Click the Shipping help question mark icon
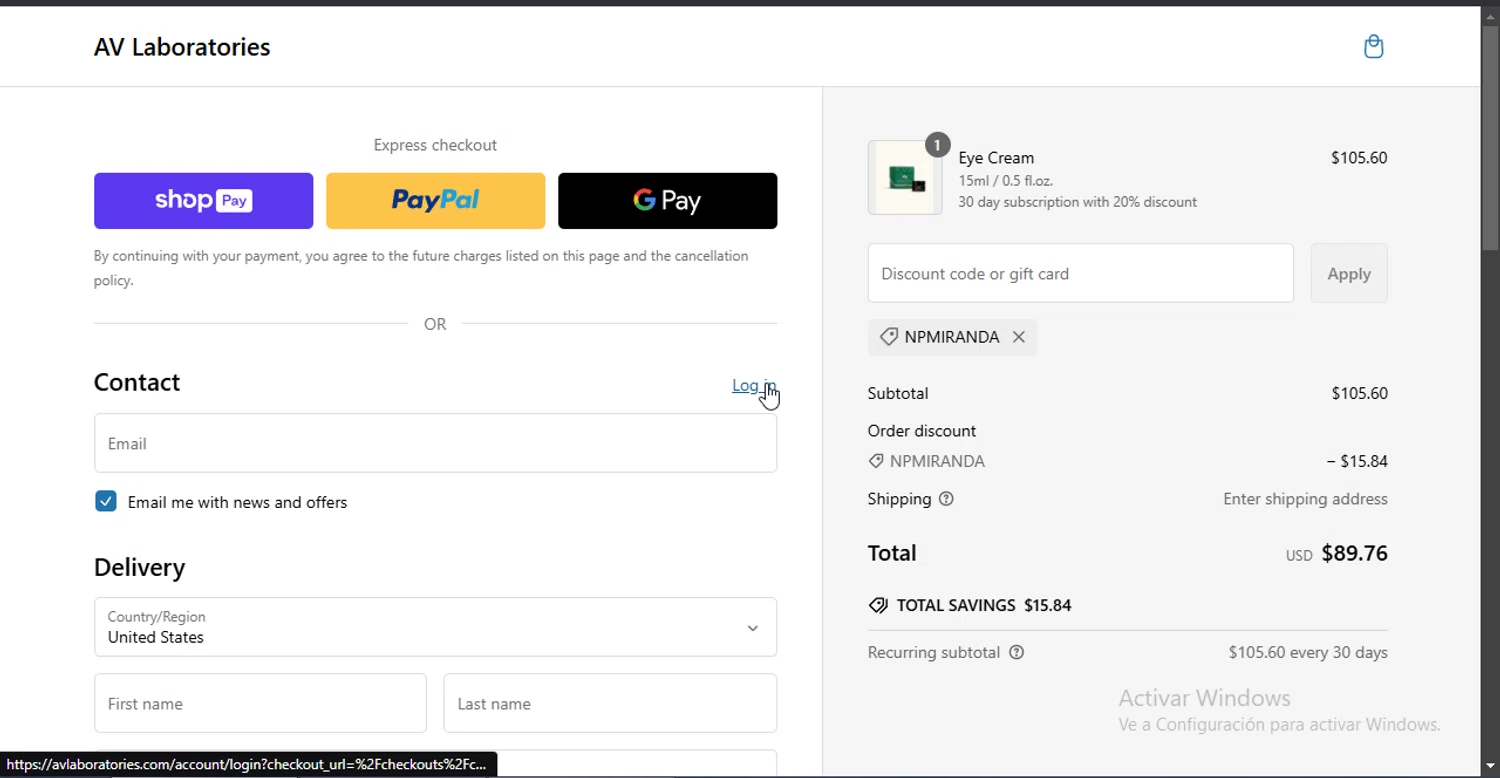The image size is (1500, 778). click(x=946, y=499)
